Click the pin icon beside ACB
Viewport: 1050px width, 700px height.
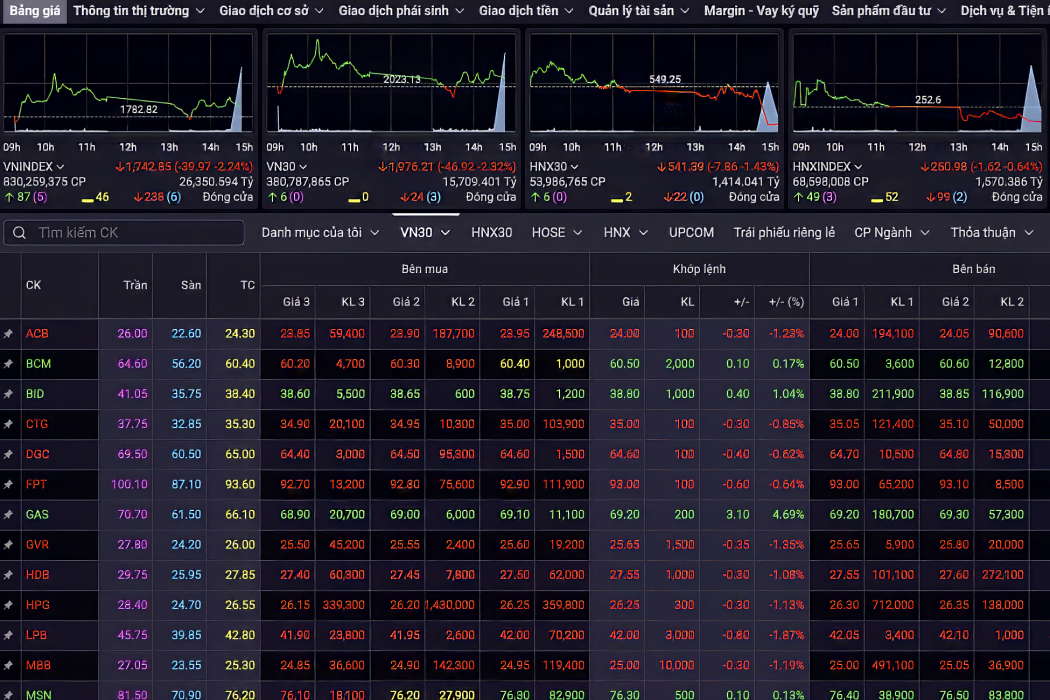[x=9, y=334]
